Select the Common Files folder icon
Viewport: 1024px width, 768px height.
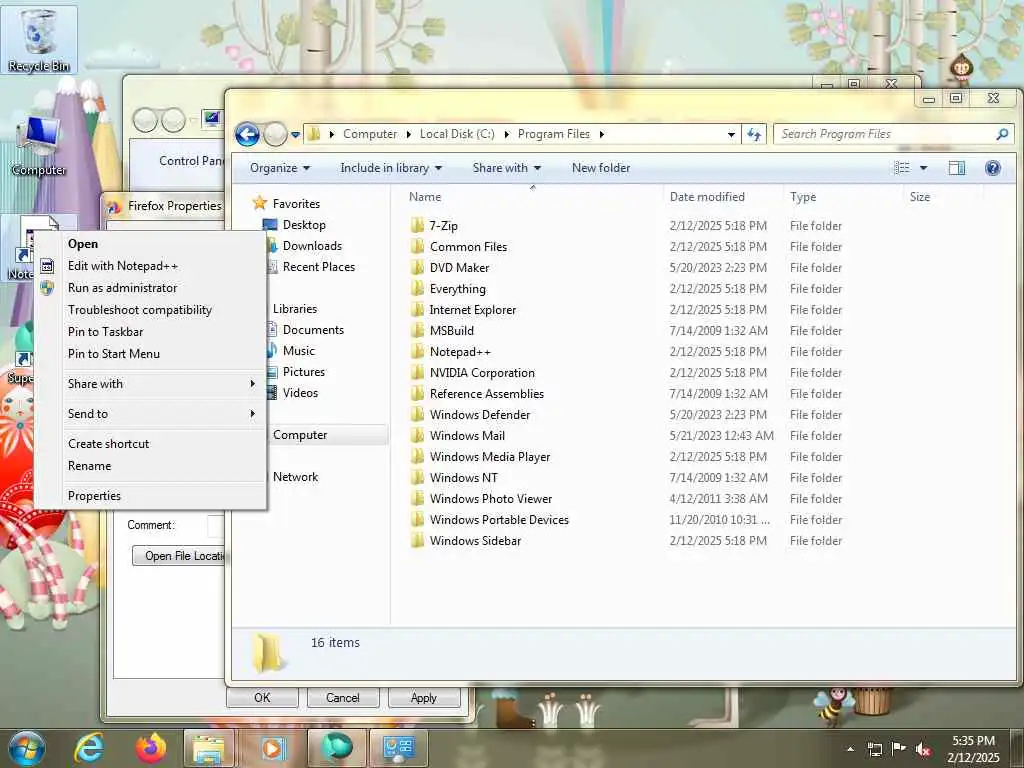(x=417, y=247)
